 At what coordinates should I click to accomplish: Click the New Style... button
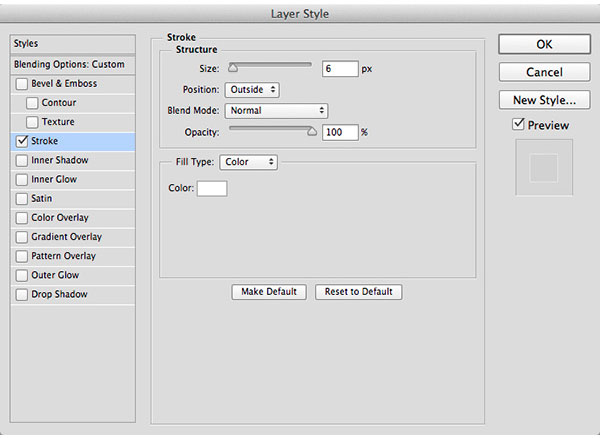pyautogui.click(x=545, y=100)
